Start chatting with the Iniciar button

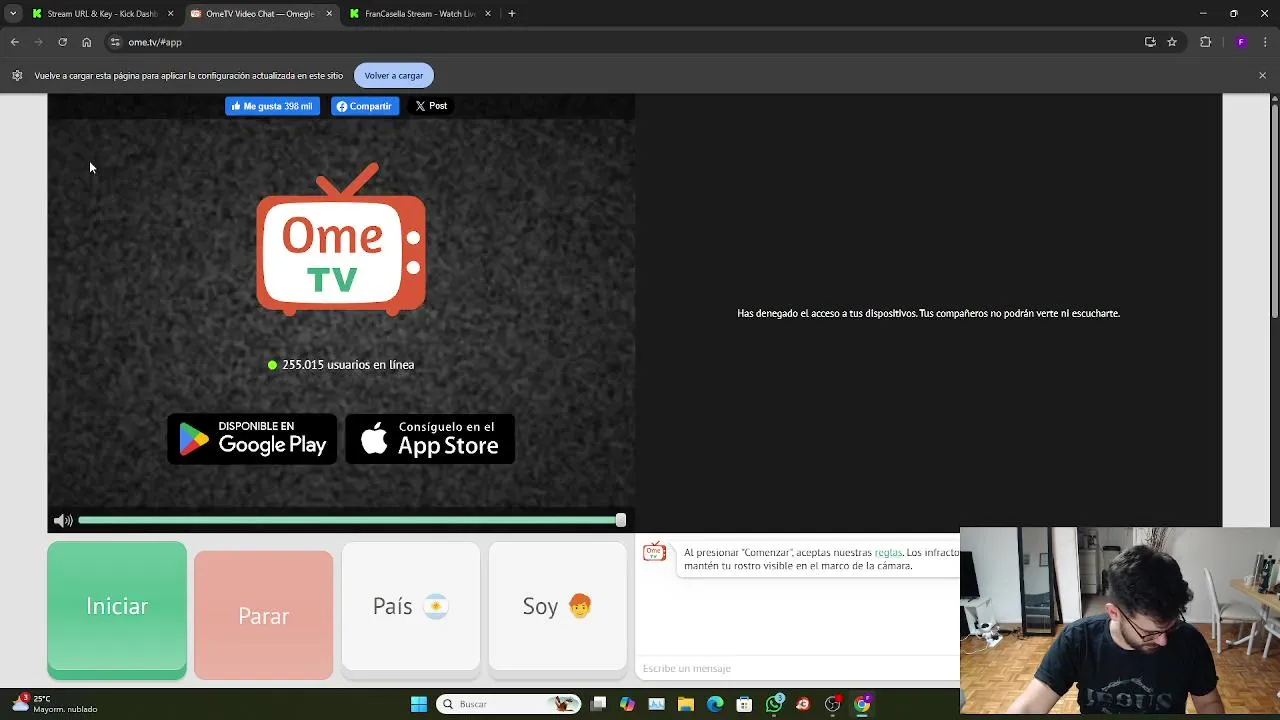click(117, 610)
